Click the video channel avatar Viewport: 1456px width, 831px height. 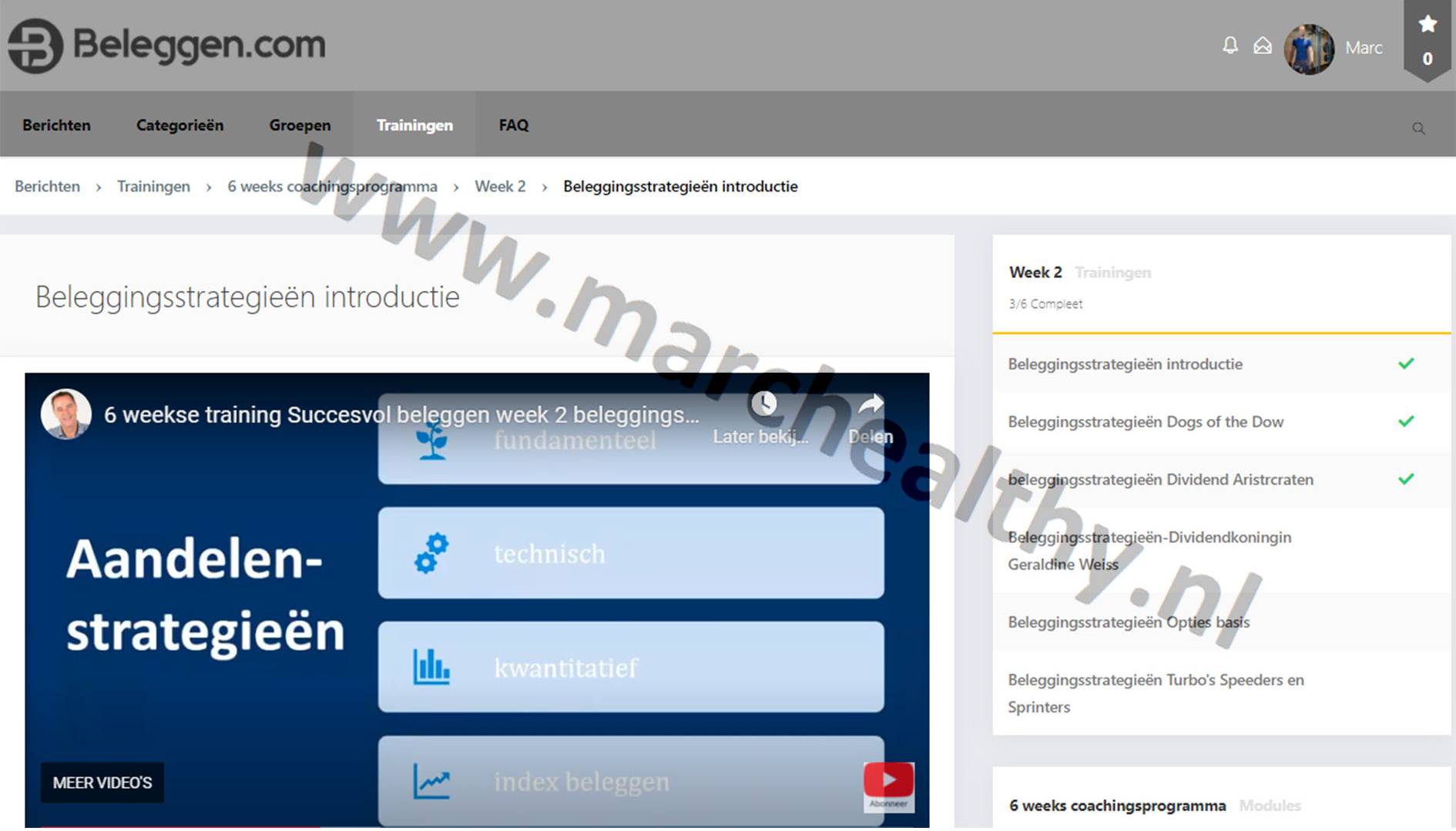[x=66, y=414]
